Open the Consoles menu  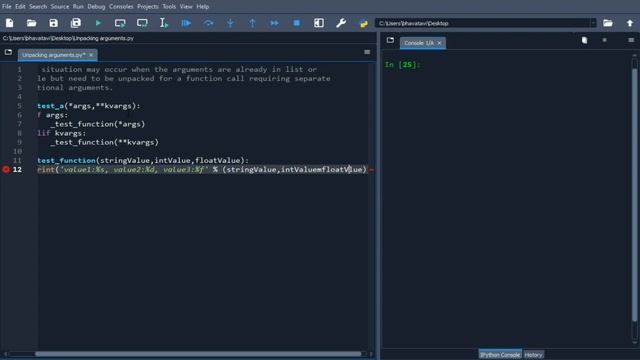[x=121, y=7]
